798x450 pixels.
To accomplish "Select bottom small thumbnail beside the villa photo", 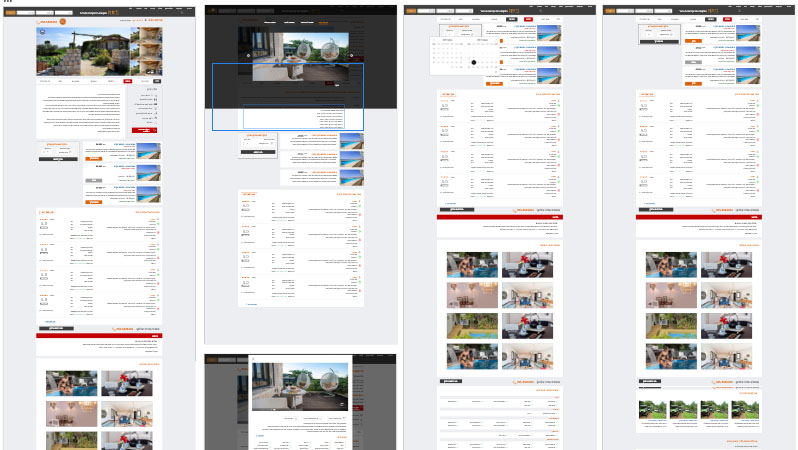I will 149,65.
